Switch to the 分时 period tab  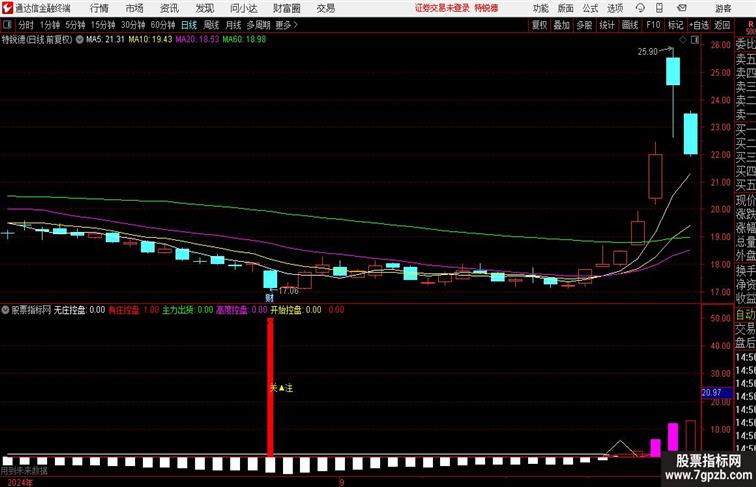coord(26,25)
